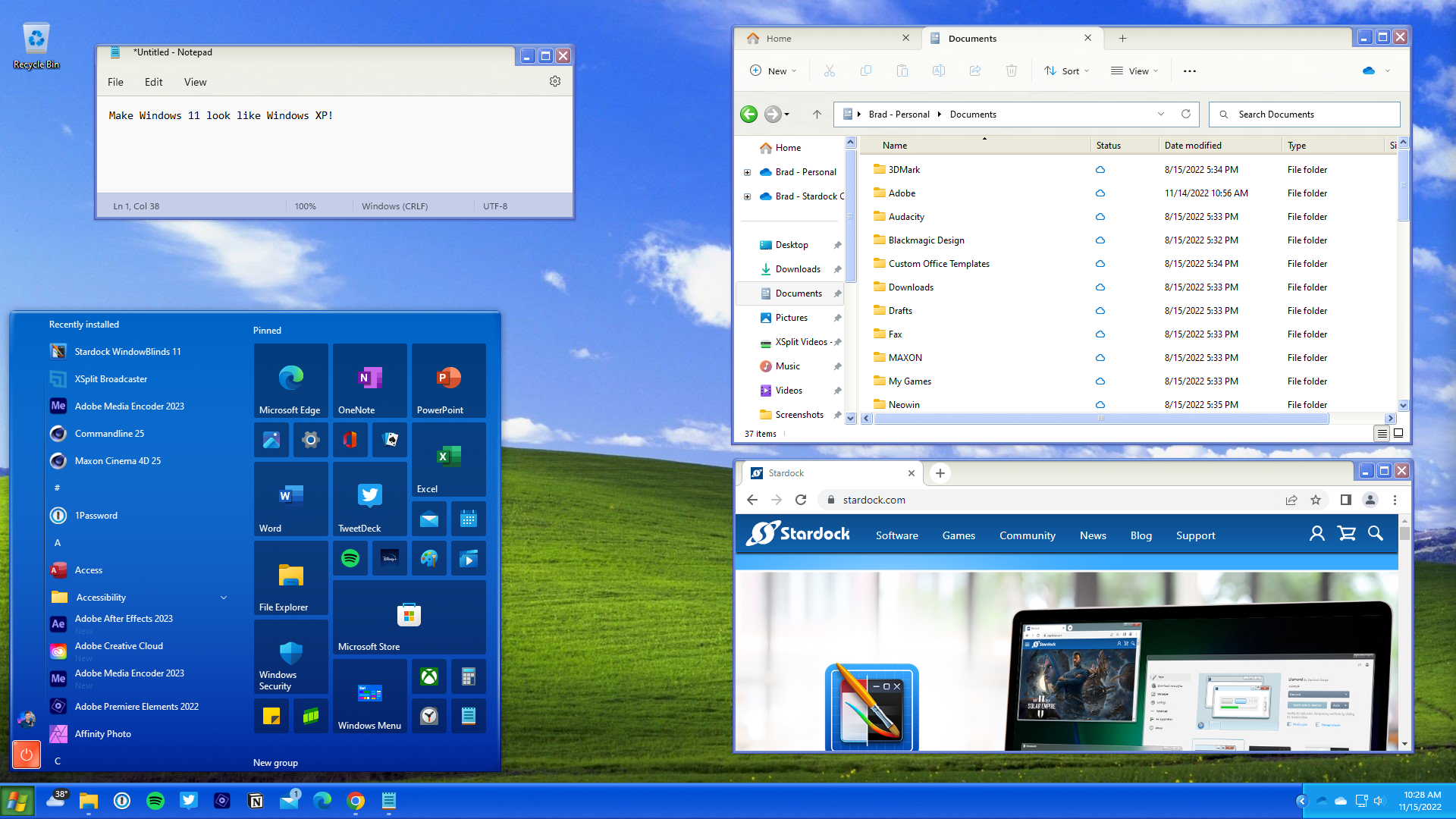Click the Stardock Community nav link
Viewport: 1456px width, 819px height.
click(x=1027, y=535)
